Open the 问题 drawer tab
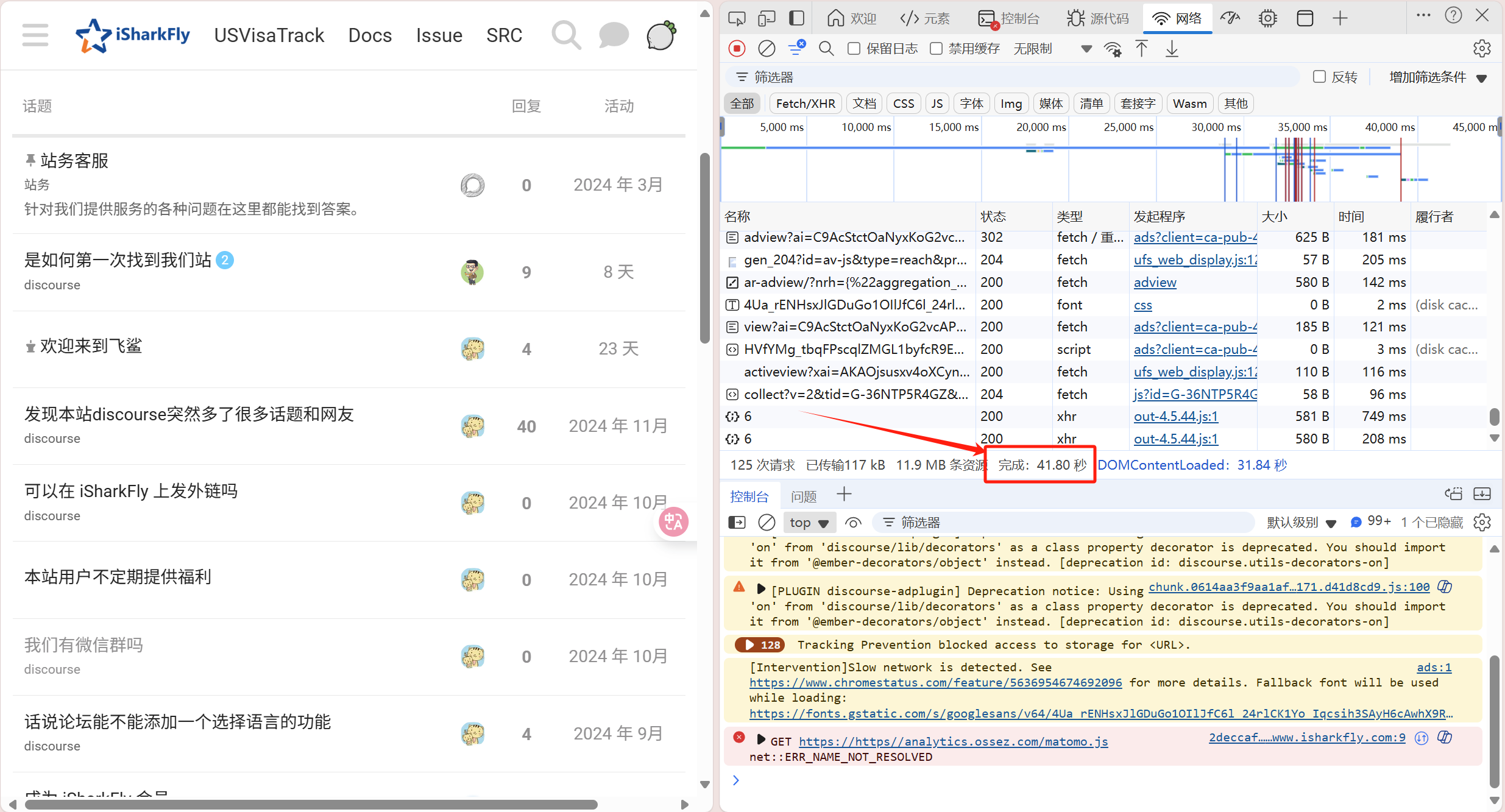The height and width of the screenshot is (812, 1505). (x=804, y=496)
